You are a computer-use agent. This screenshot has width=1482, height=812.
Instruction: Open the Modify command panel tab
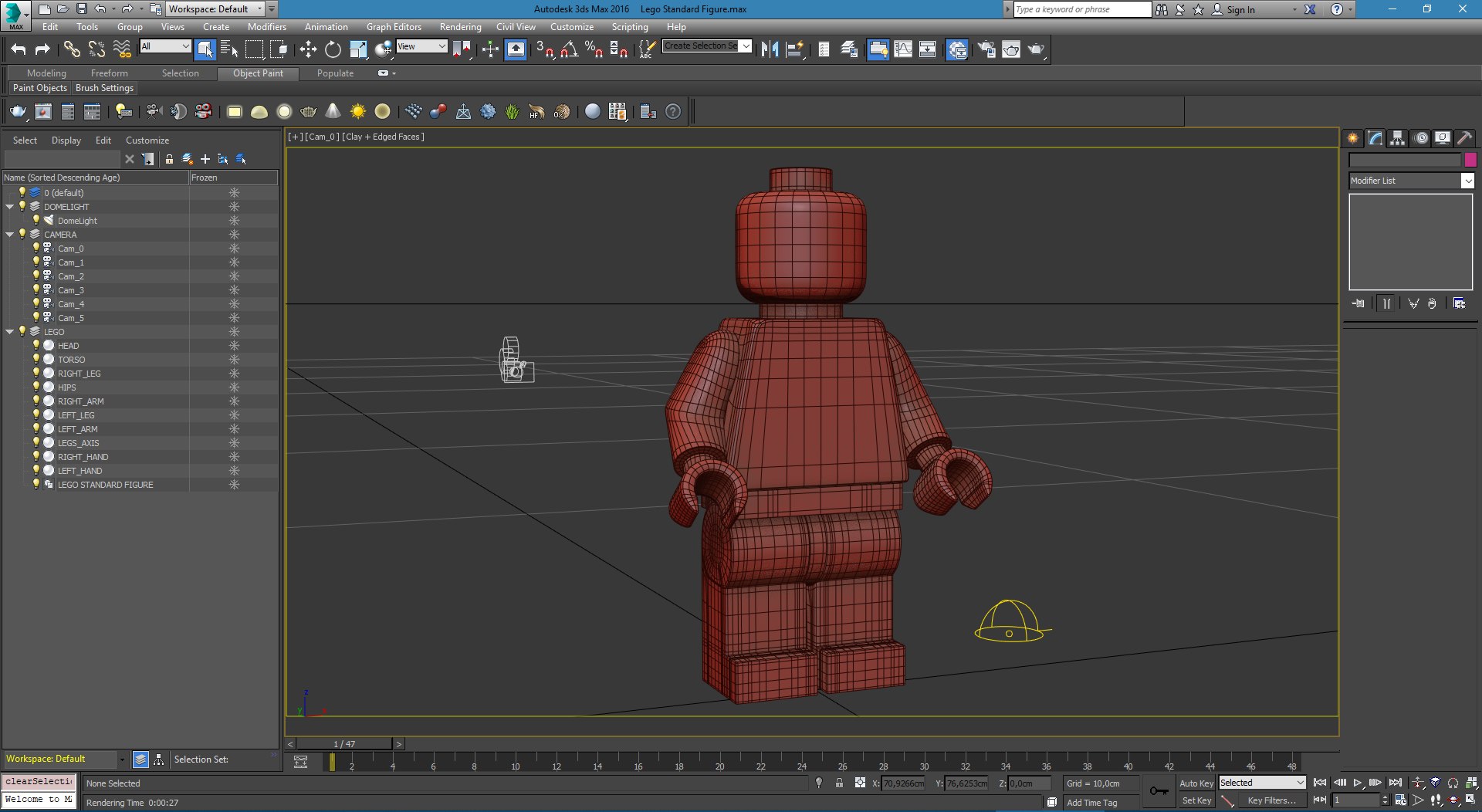(x=1375, y=138)
